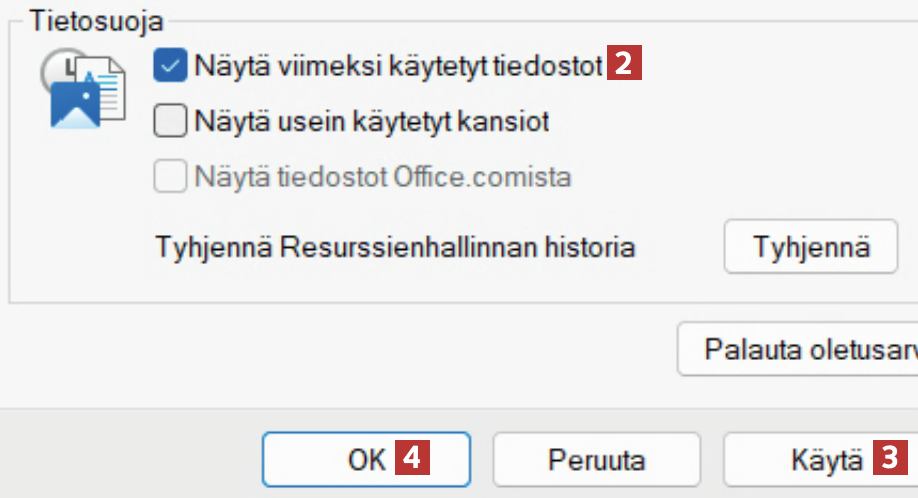This screenshot has width=918, height=498.
Task: Click the label text Näytä usein käytetyt kansiot
Action: coord(372,122)
